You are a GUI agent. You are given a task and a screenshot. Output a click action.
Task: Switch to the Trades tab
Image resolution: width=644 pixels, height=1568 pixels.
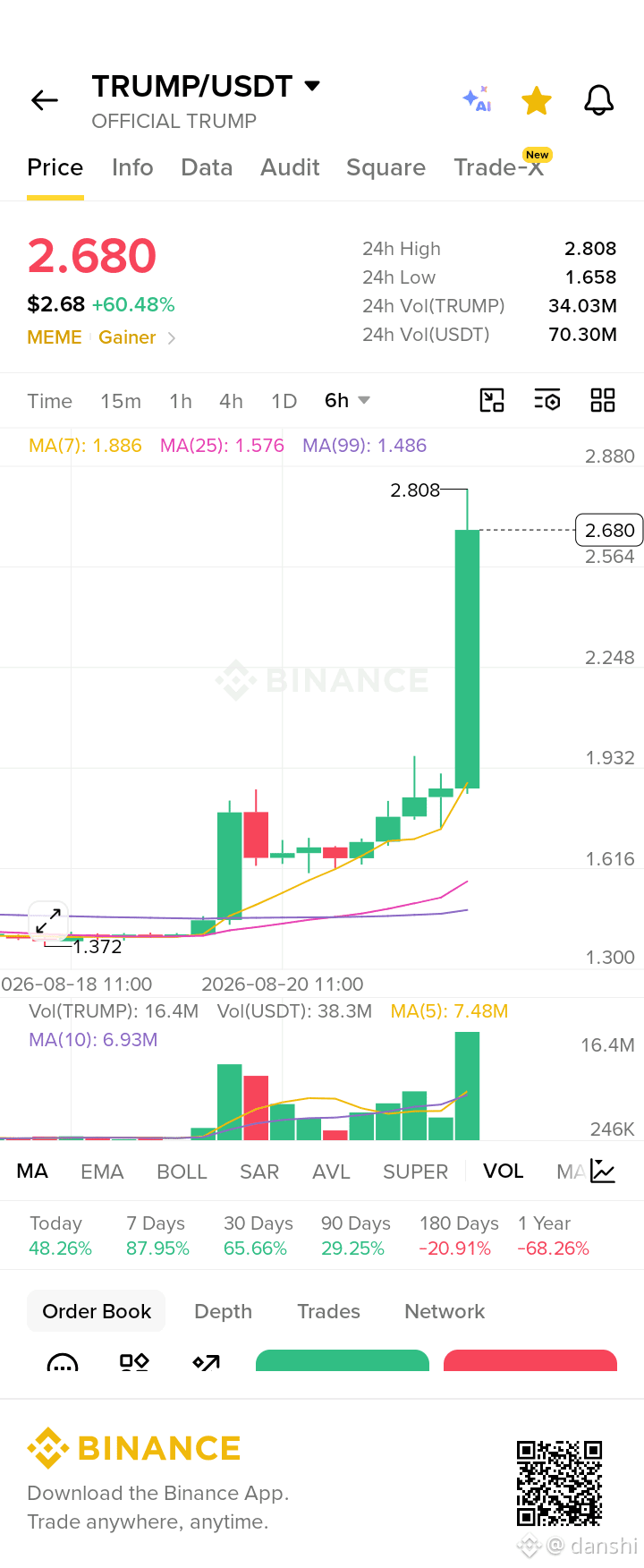click(328, 1311)
